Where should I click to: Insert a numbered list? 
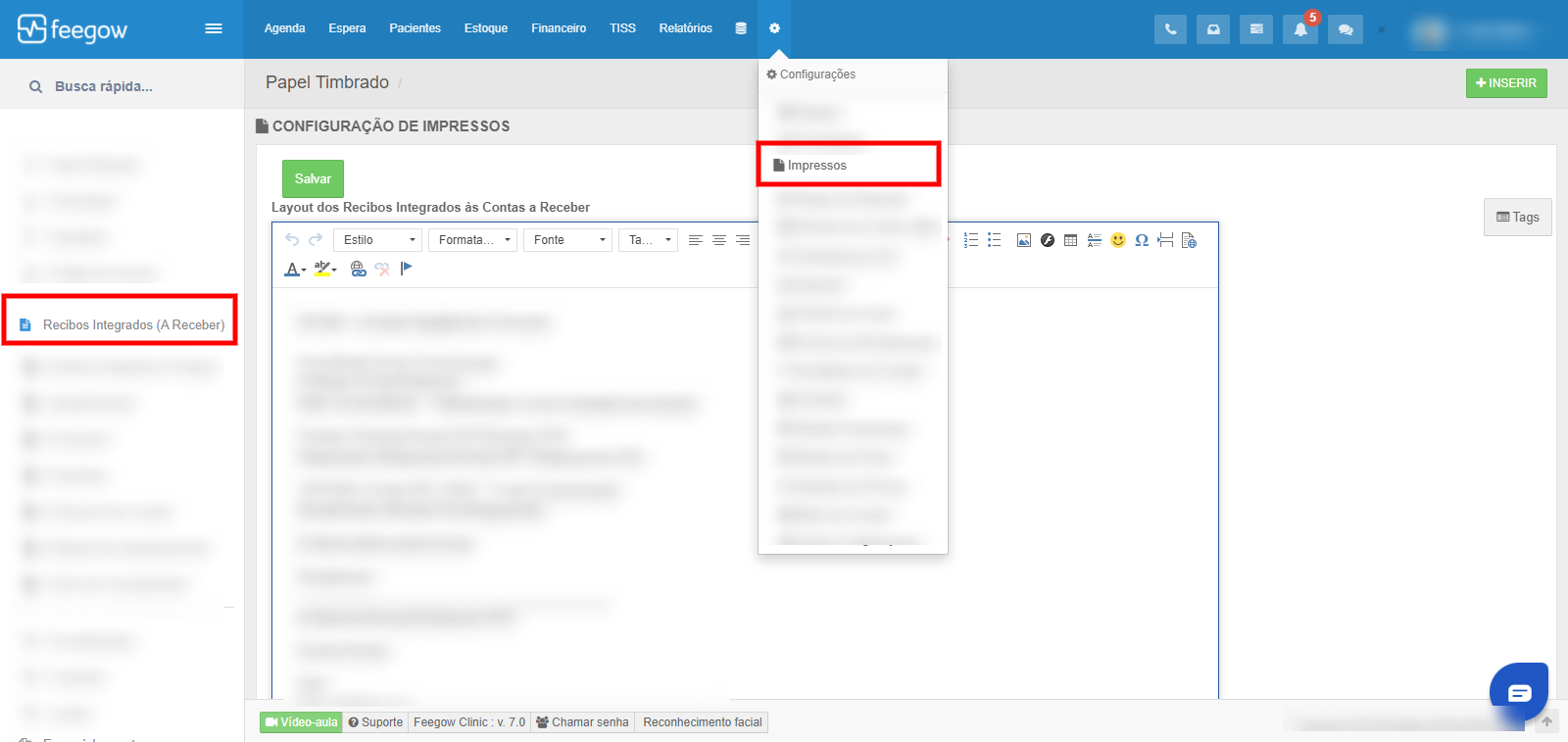[x=971, y=240]
